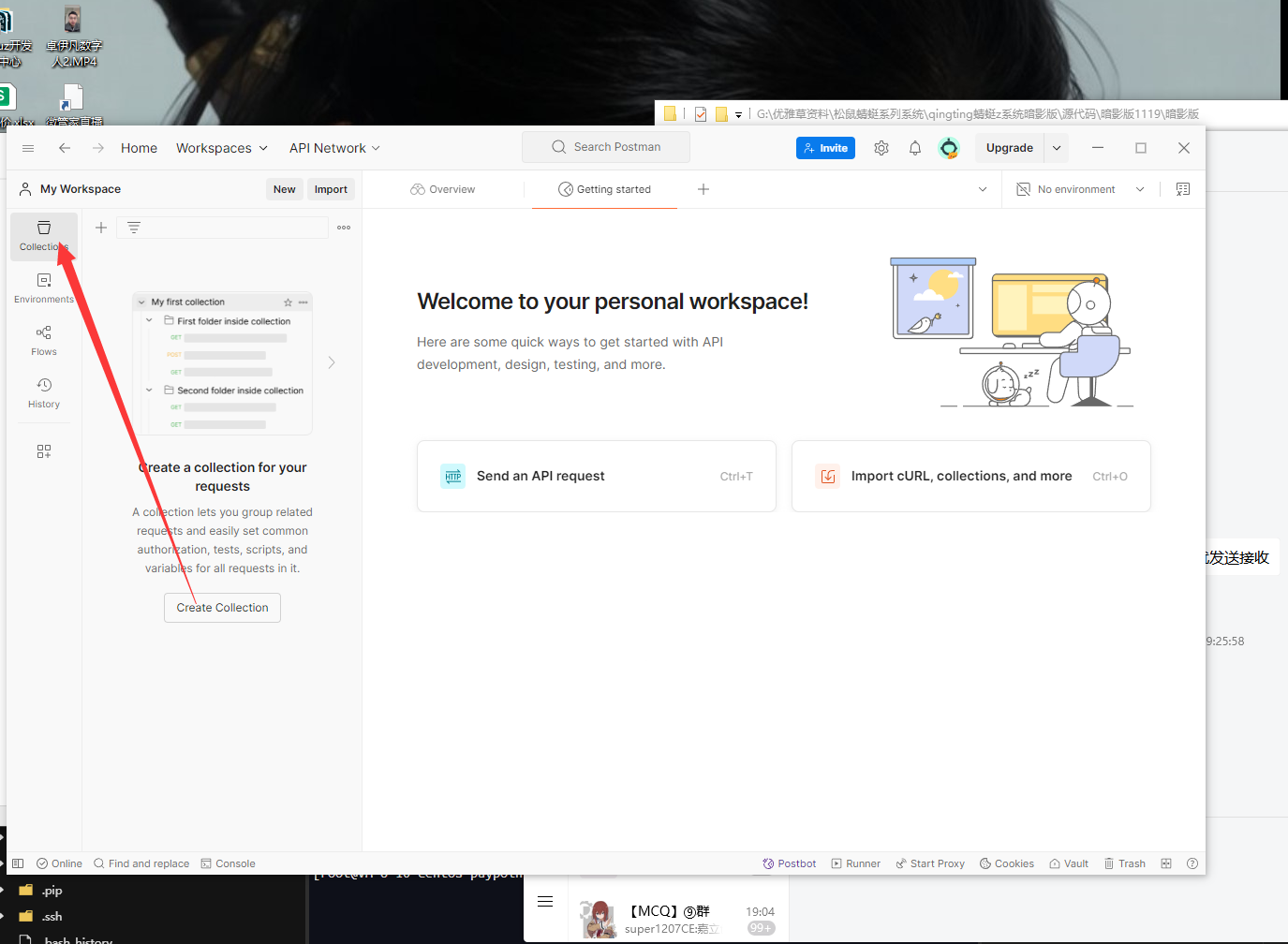Click the Upgrade button
Image resolution: width=1288 pixels, height=944 pixels.
(1010, 148)
